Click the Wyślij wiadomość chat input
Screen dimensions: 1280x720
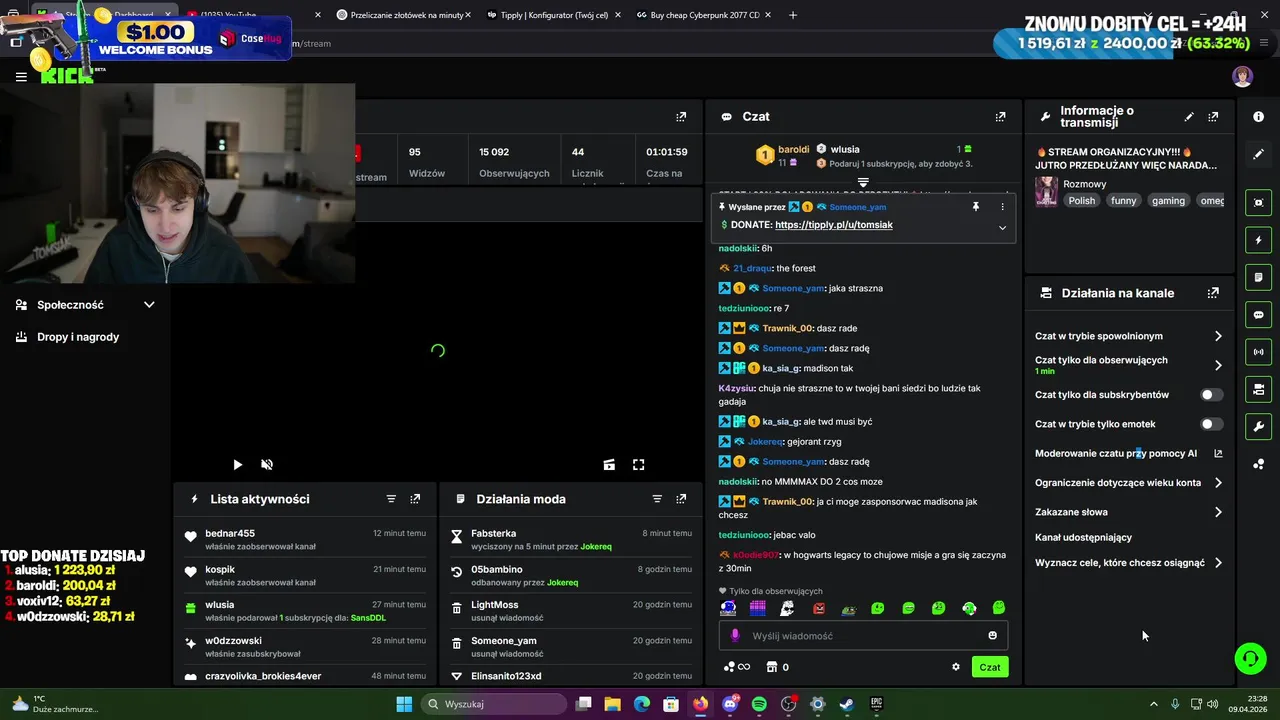863,635
